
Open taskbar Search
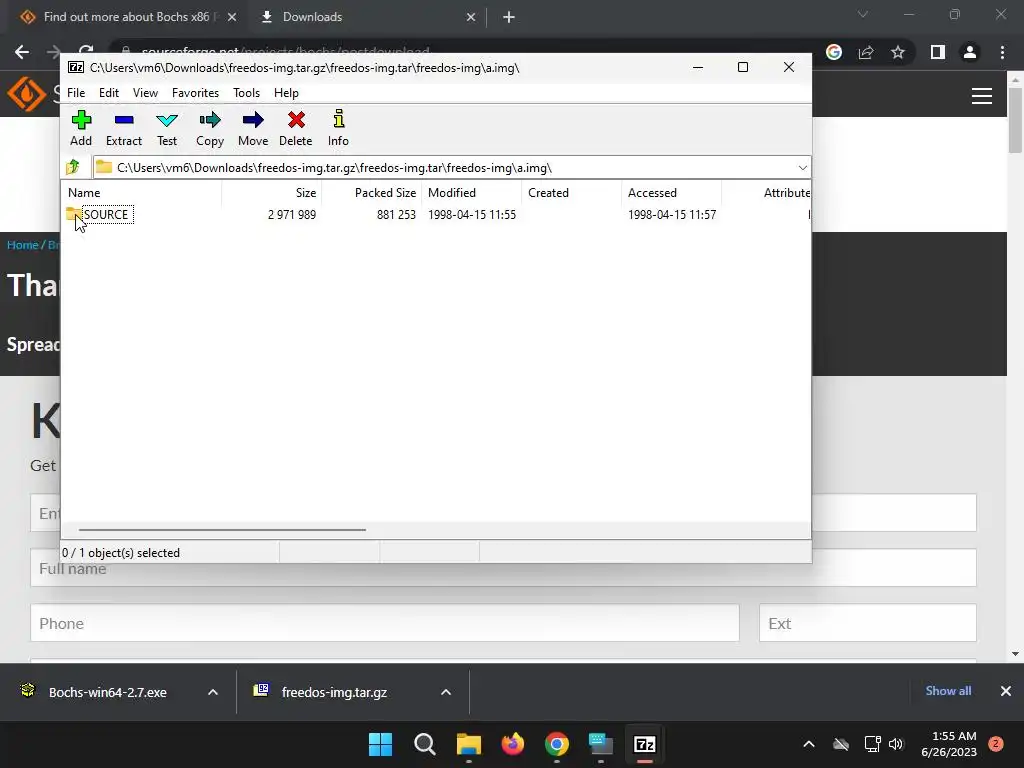click(424, 744)
